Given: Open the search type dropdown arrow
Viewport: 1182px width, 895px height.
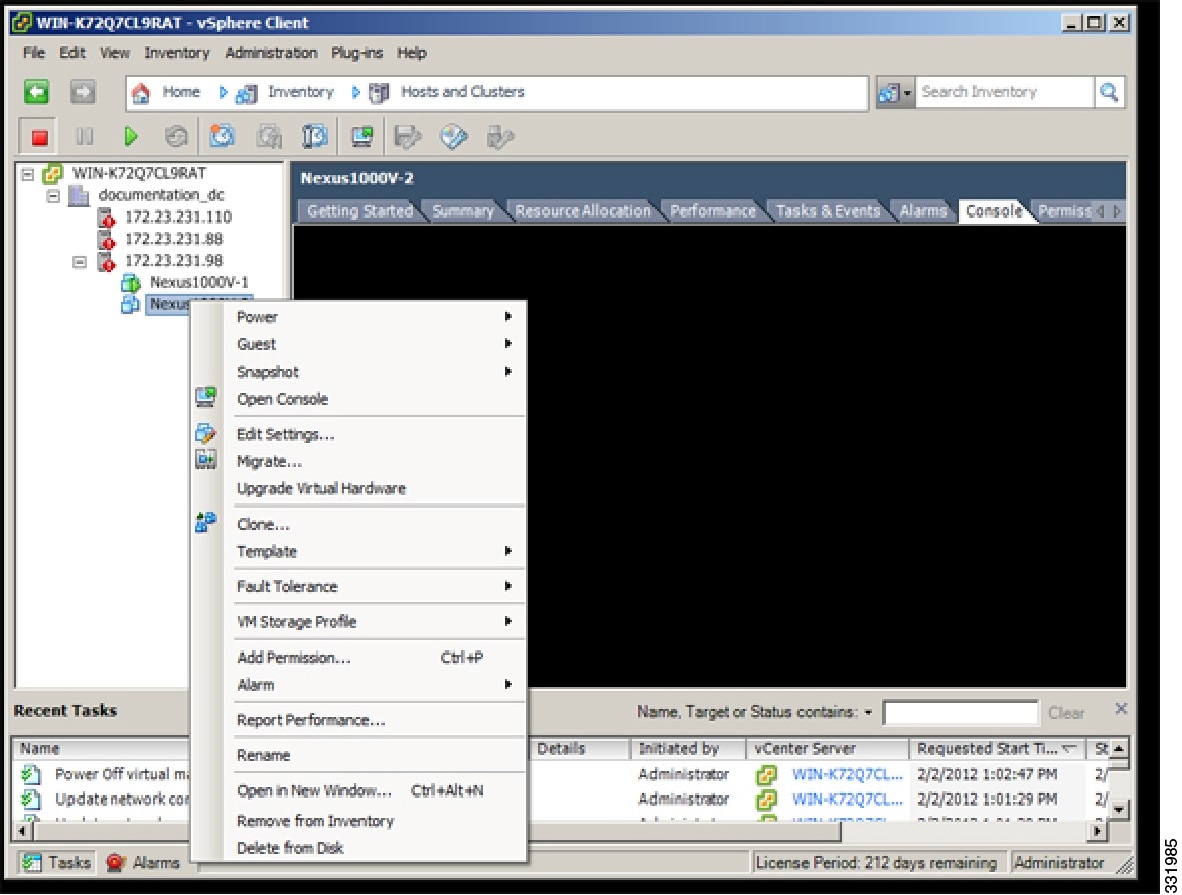Looking at the screenshot, I should pos(907,93).
